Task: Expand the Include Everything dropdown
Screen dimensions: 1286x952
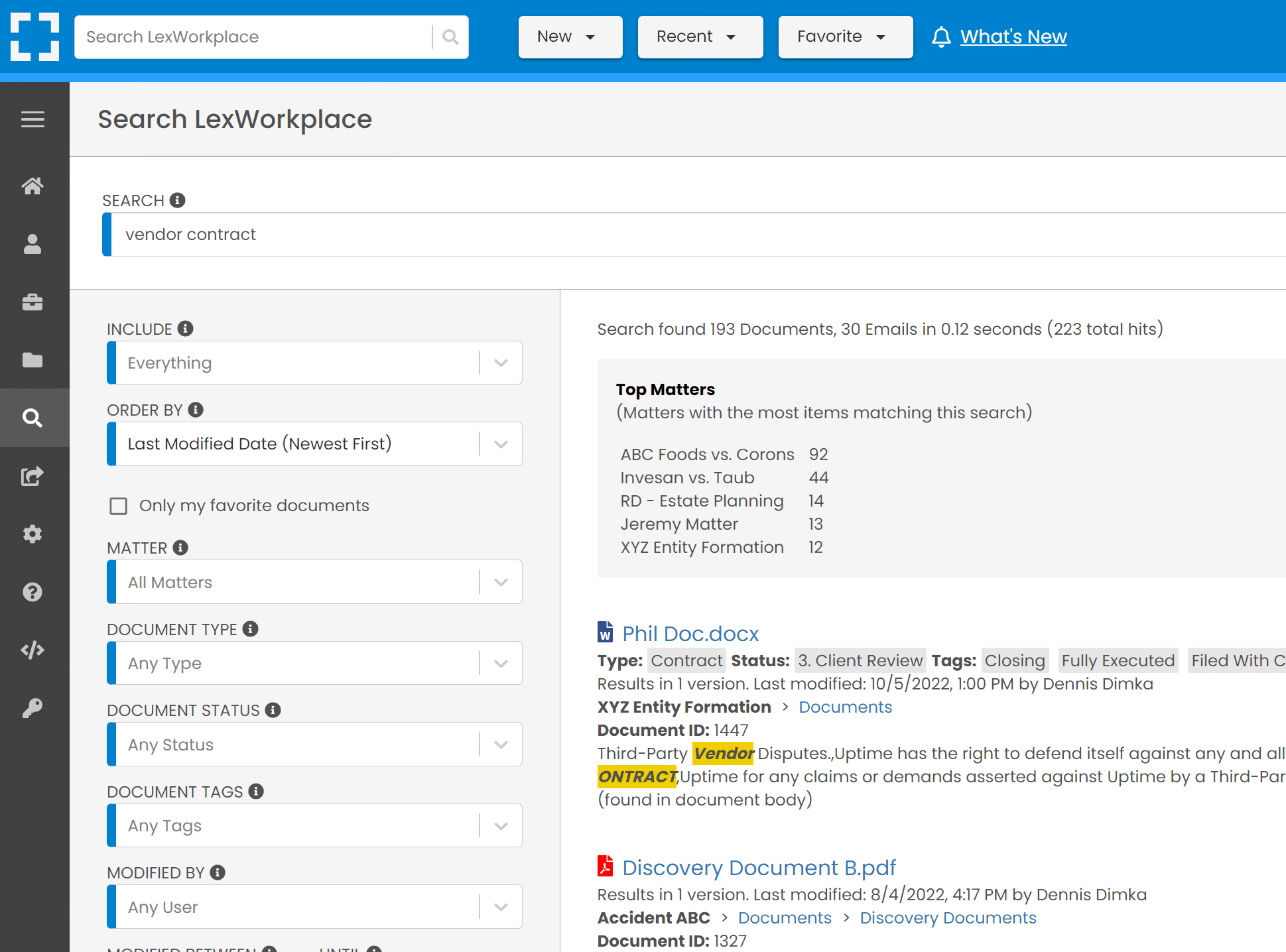Action: 314,363
